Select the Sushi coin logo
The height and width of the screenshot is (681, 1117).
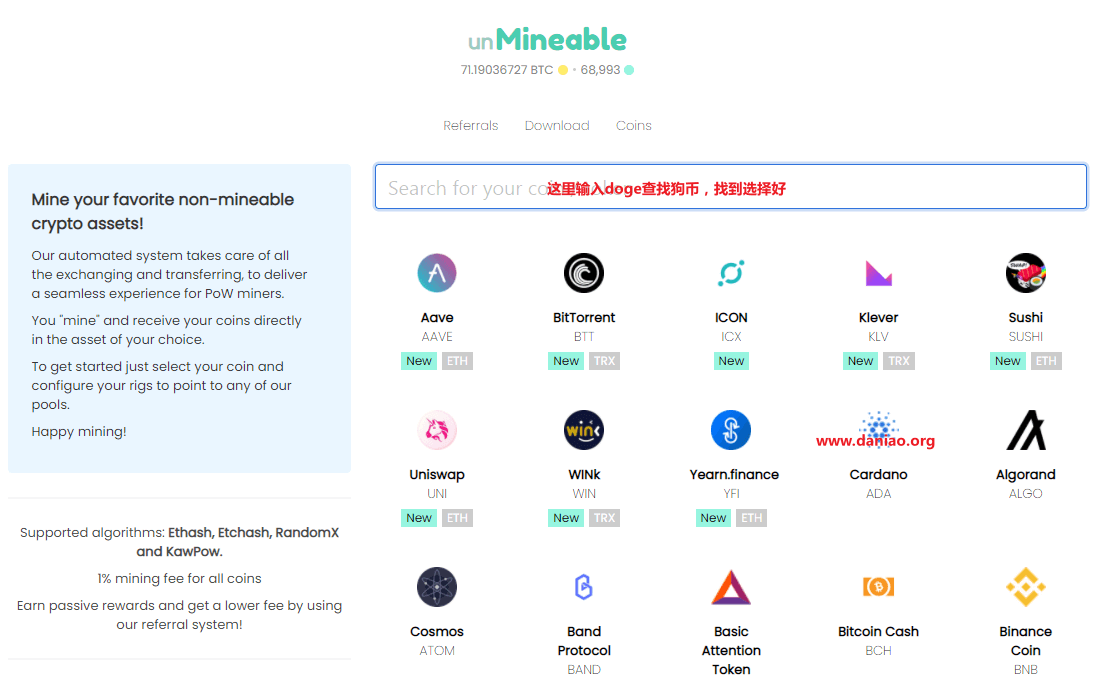click(1025, 273)
